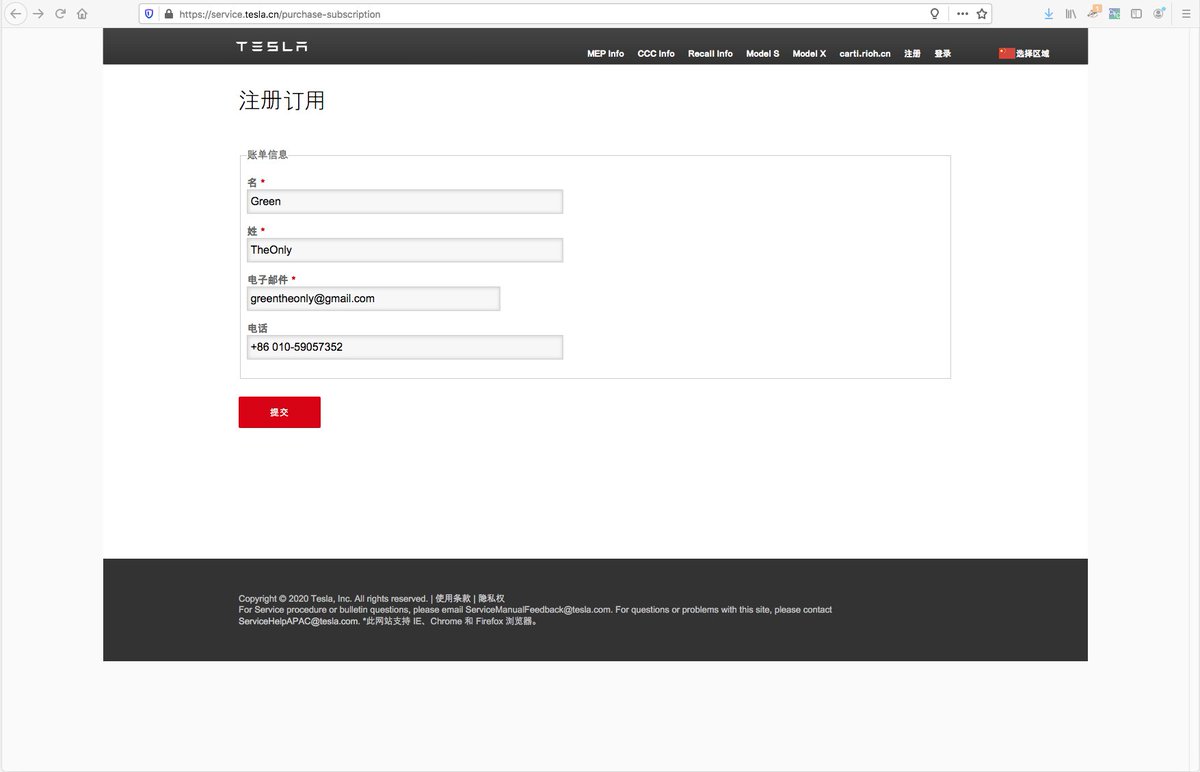
Task: Click the 注册订用 page heading
Action: click(281, 100)
